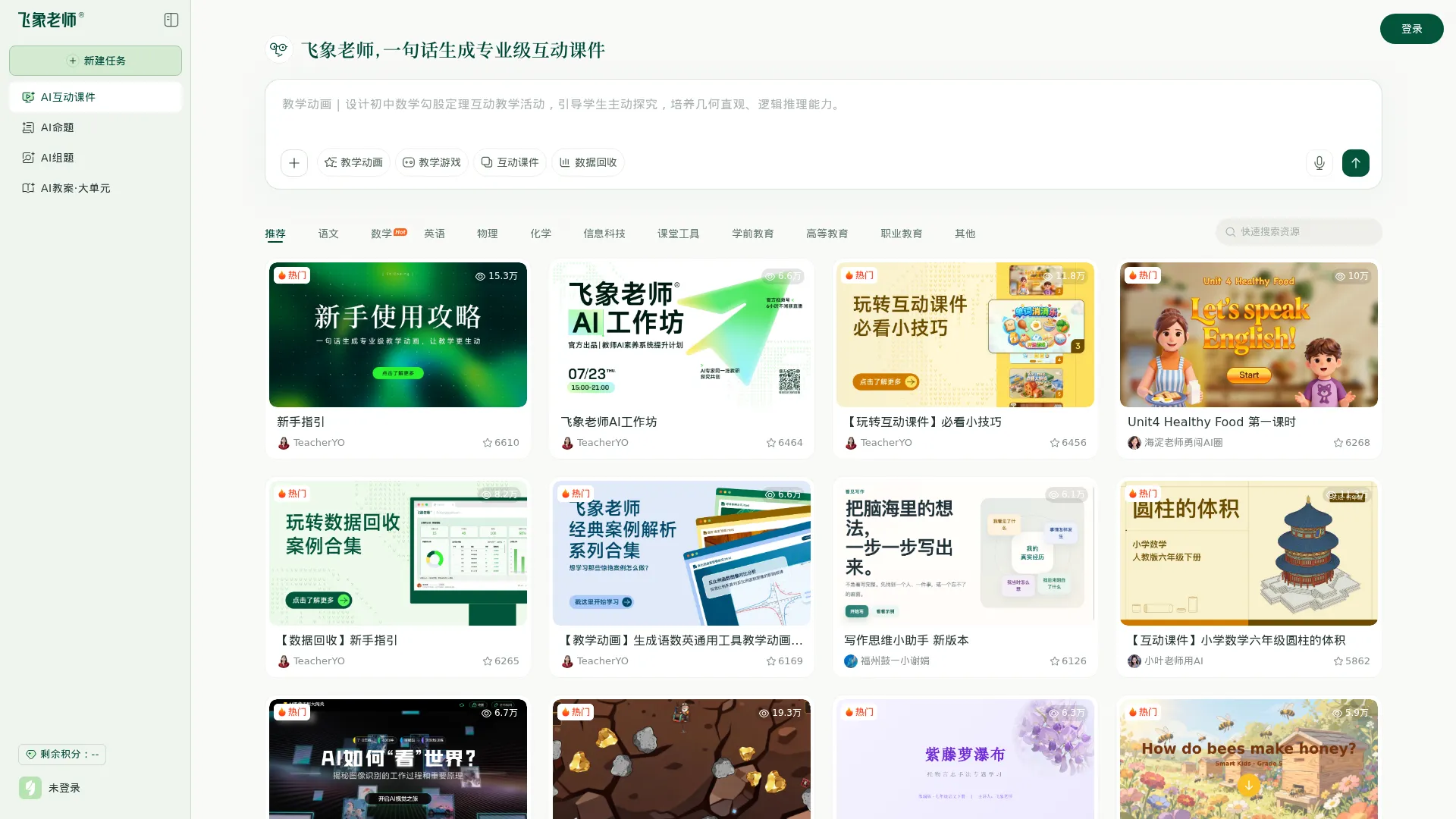The image size is (1456, 819).
Task: Select the 教学游戏 mode chip
Action: [x=431, y=162]
